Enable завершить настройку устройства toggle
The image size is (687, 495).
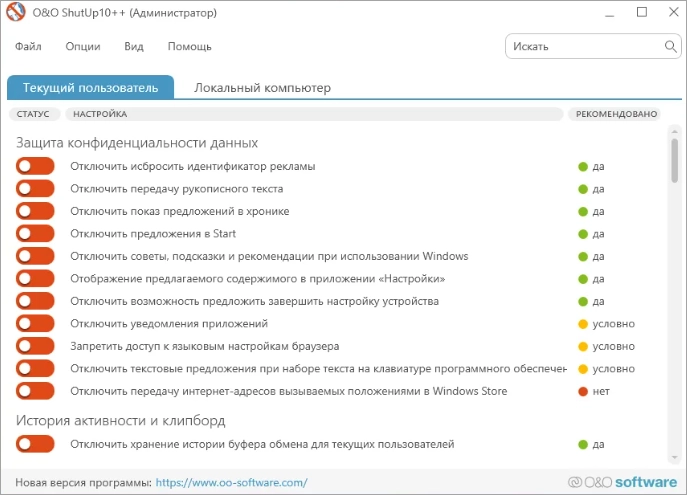(x=35, y=301)
